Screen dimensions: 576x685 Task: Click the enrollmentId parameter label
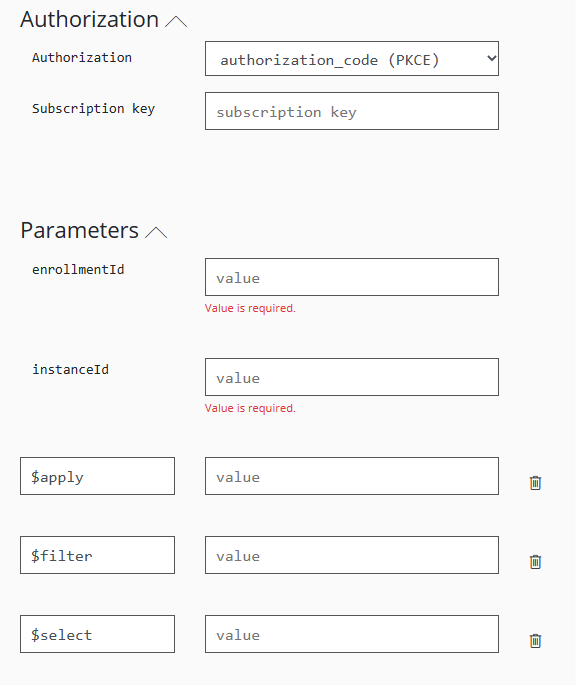78,270
